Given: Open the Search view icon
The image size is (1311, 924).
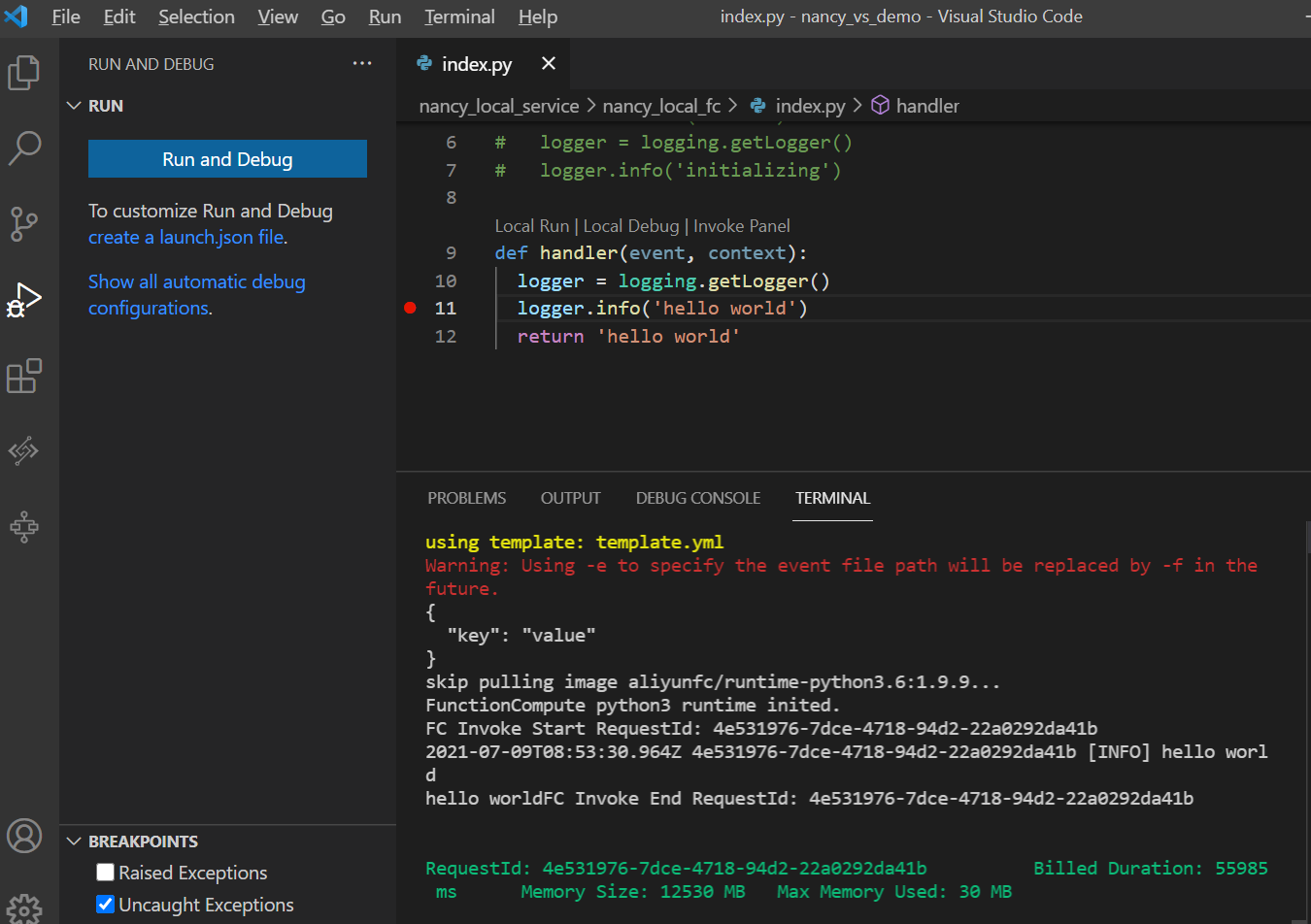Looking at the screenshot, I should tap(24, 148).
